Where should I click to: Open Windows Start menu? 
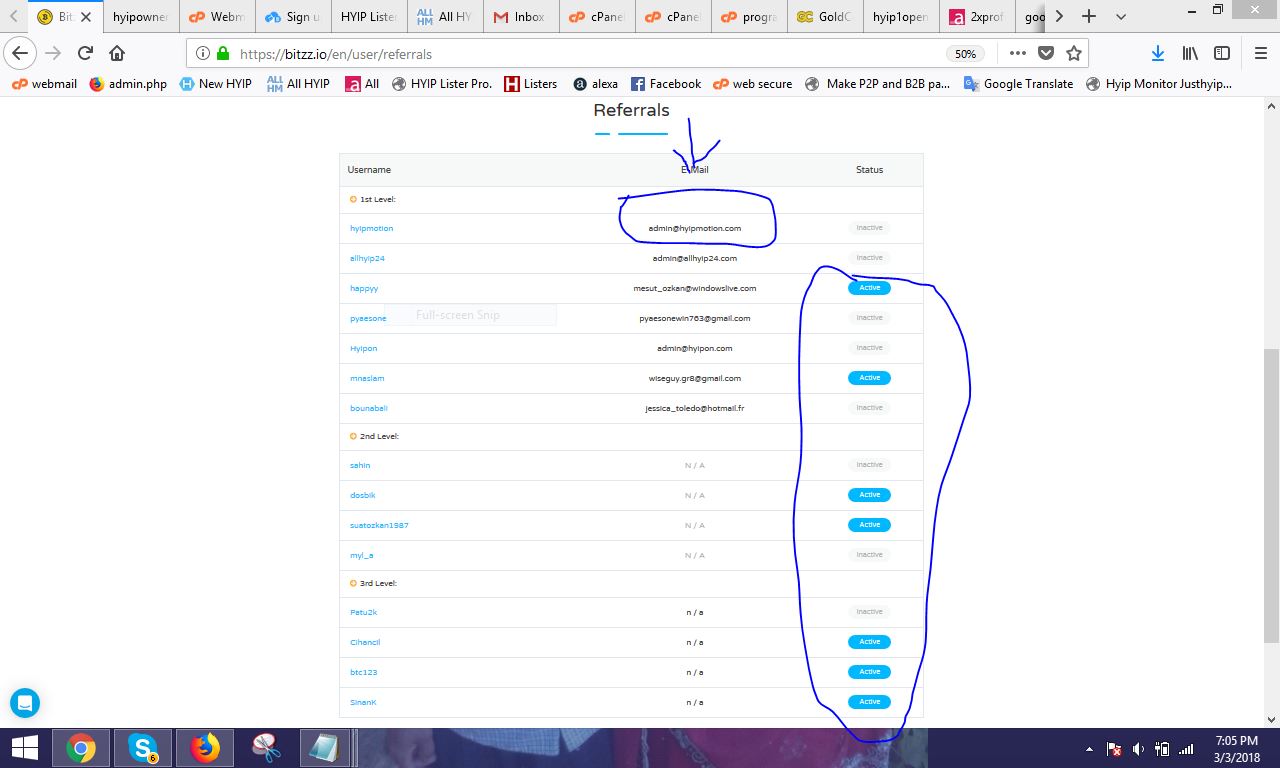(x=25, y=747)
